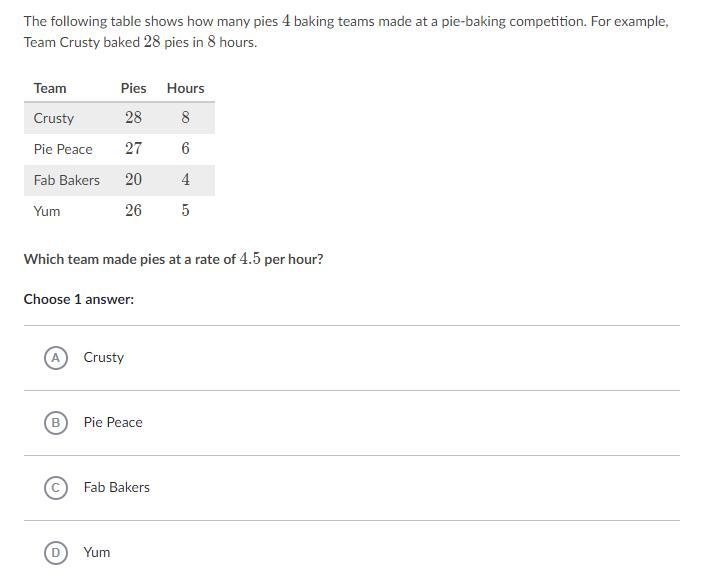Click the Crusty row in table

coord(119,118)
